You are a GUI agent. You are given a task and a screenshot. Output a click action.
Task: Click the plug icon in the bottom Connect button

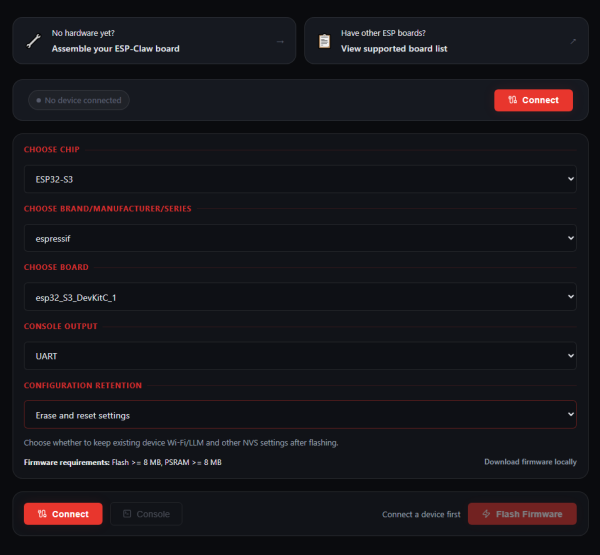coord(42,514)
